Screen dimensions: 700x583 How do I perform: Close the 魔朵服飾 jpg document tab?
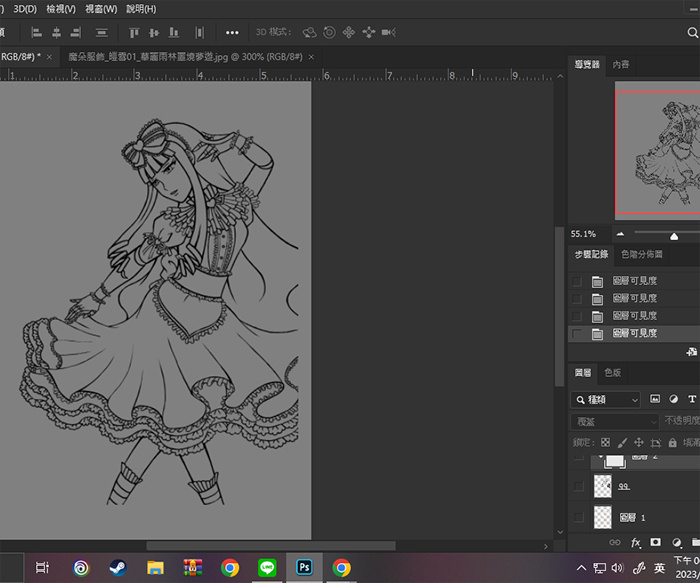coord(311,57)
